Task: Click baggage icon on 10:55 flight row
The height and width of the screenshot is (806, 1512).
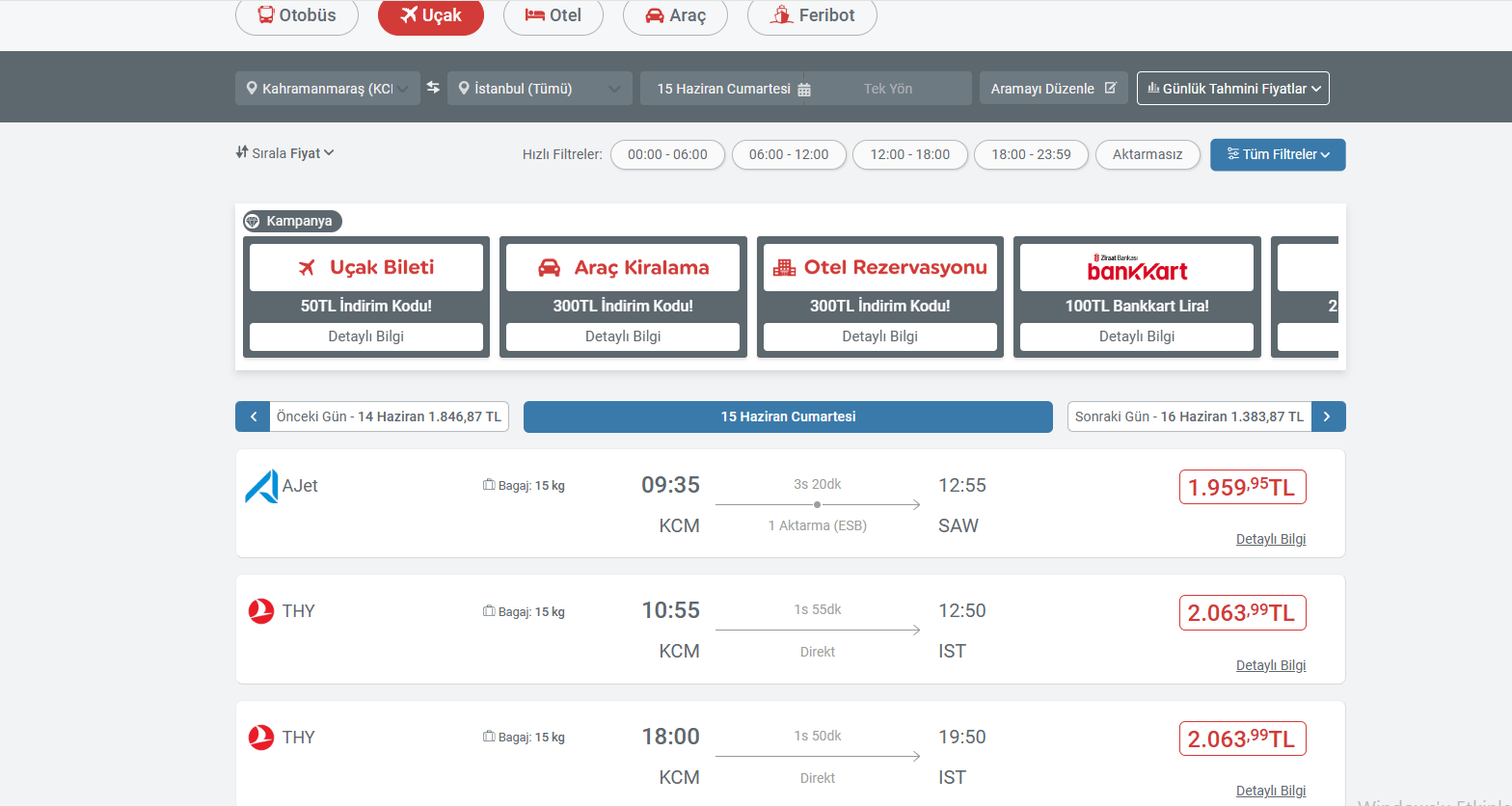Action: pyautogui.click(x=489, y=611)
